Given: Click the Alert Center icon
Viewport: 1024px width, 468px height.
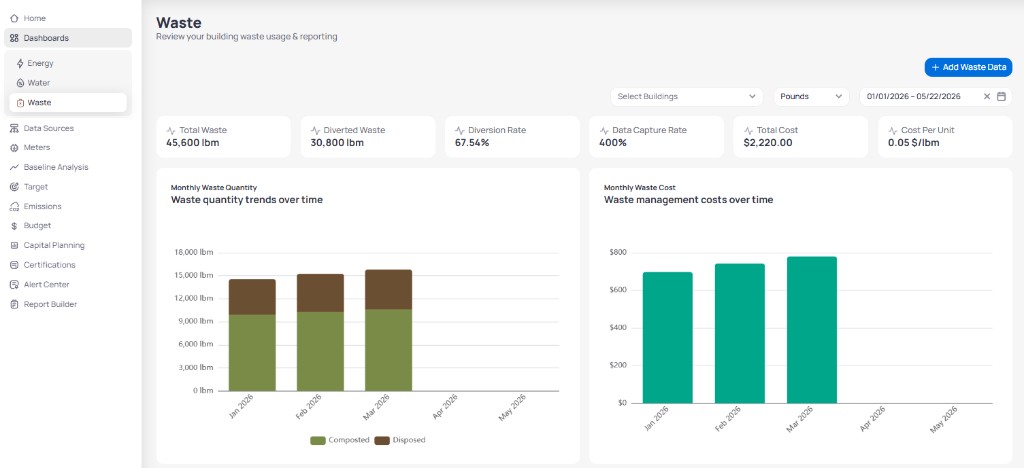Looking at the screenshot, I should 14,285.
